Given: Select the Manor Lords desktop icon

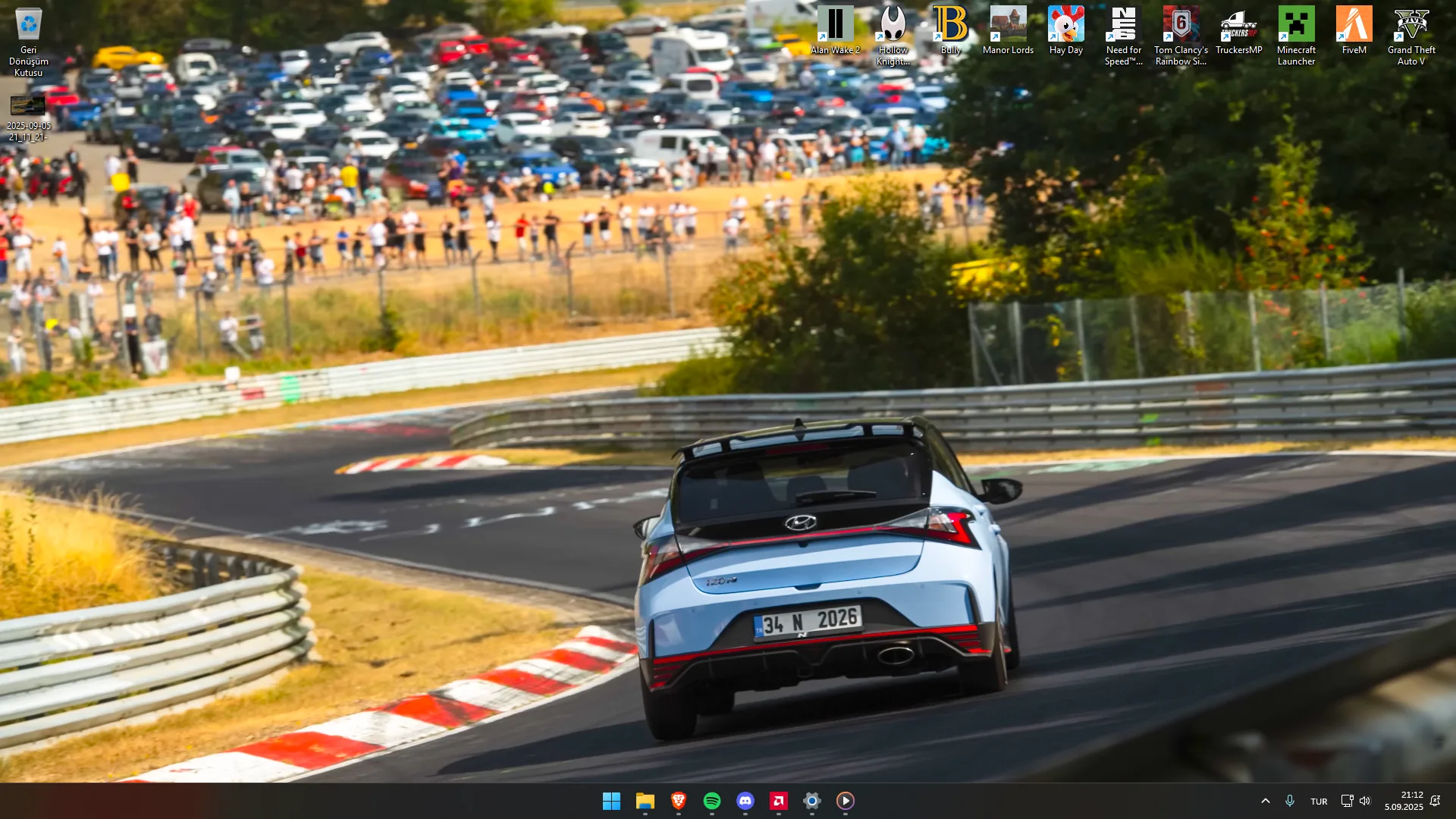Looking at the screenshot, I should (1008, 30).
